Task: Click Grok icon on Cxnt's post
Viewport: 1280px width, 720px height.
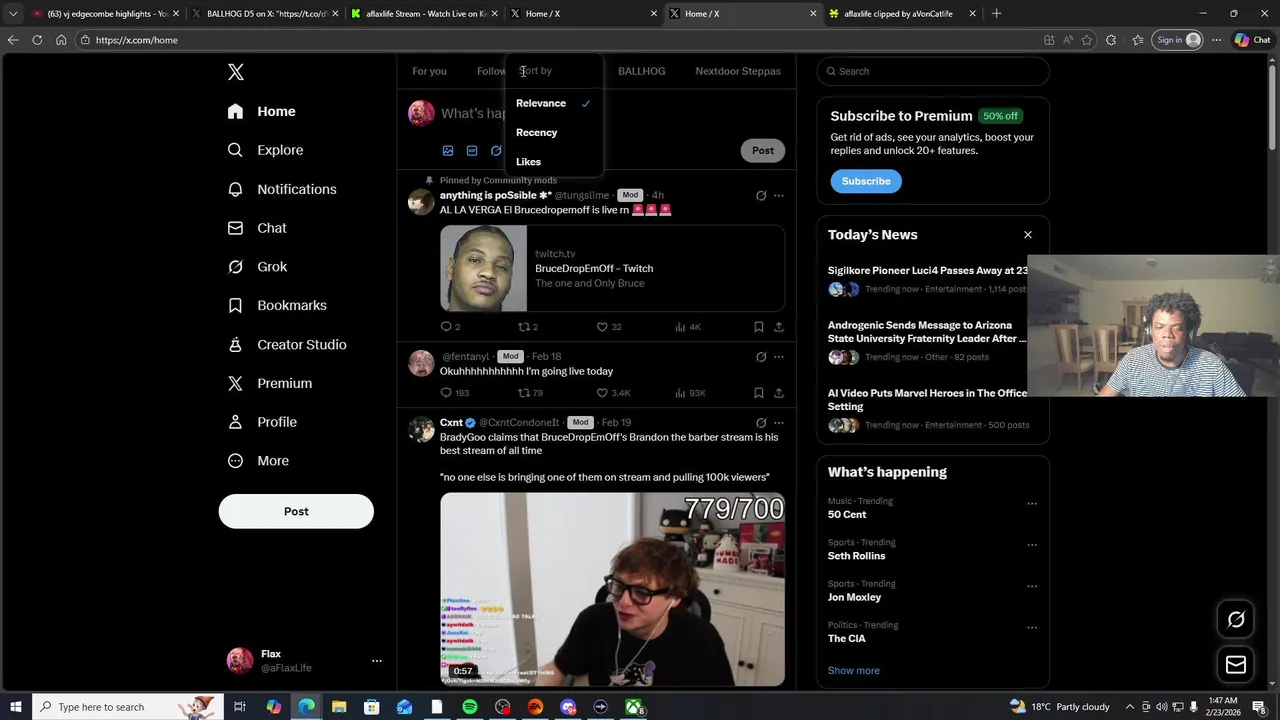Action: (x=761, y=423)
